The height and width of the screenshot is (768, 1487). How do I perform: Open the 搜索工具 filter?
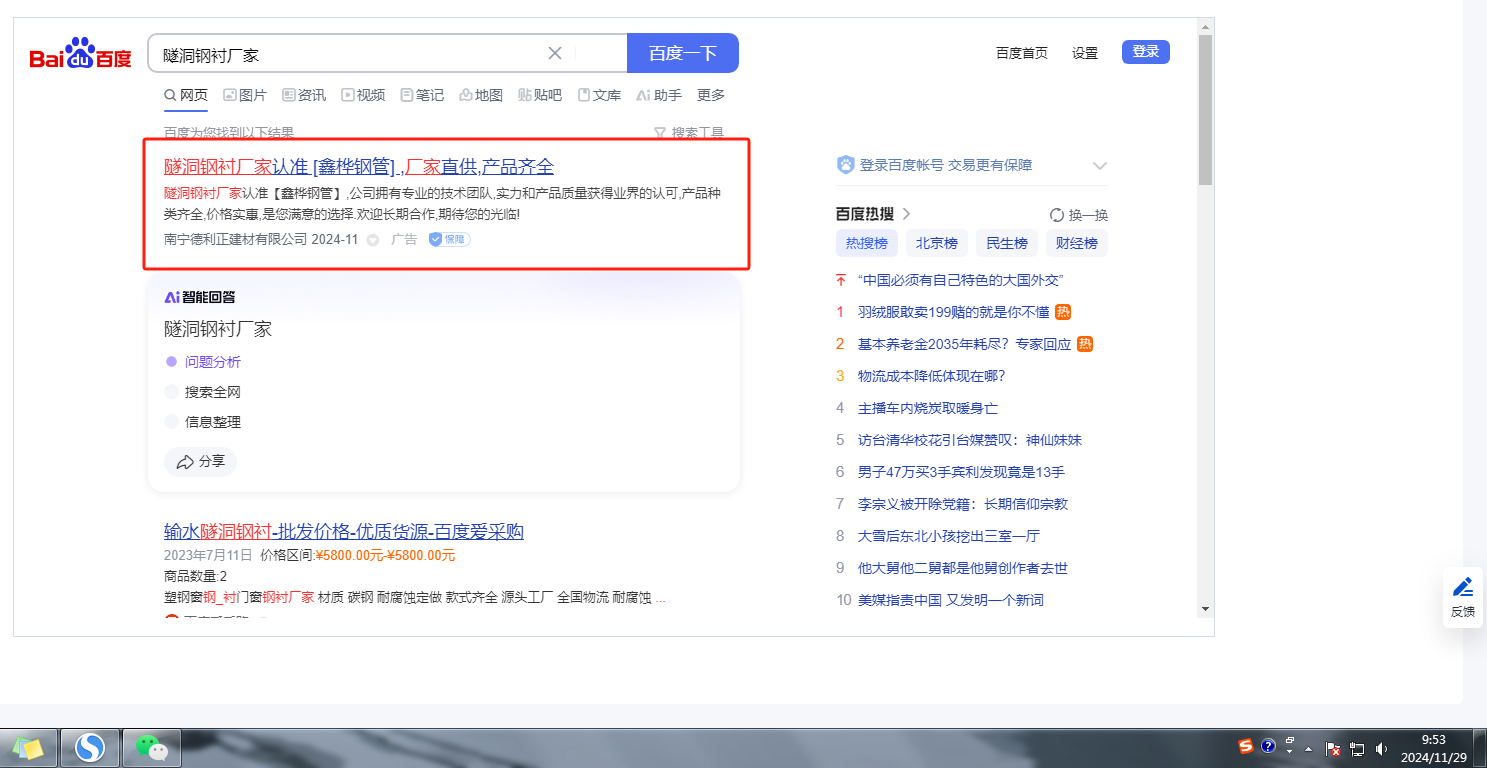click(688, 133)
